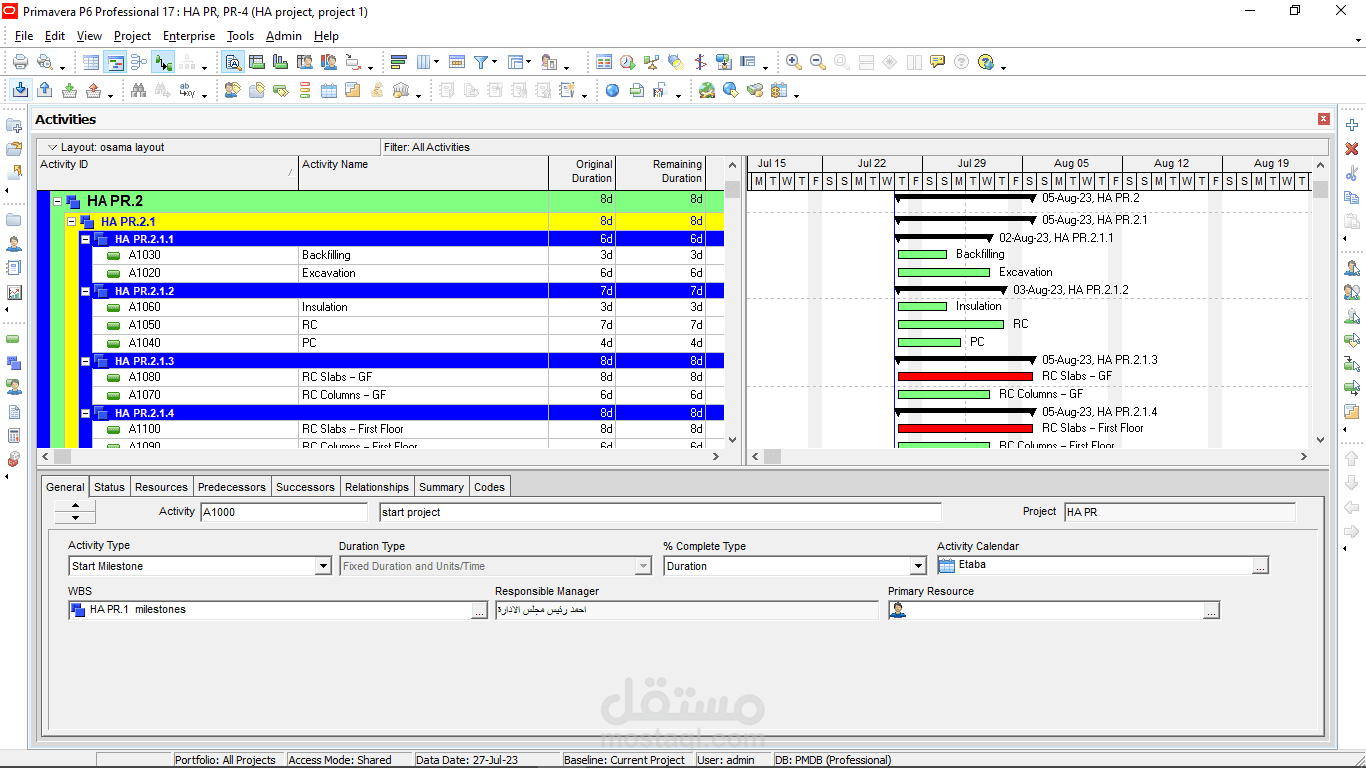Viewport: 1366px width, 768px height.
Task: Click the Timescale toolbar icon
Action: pos(457,62)
